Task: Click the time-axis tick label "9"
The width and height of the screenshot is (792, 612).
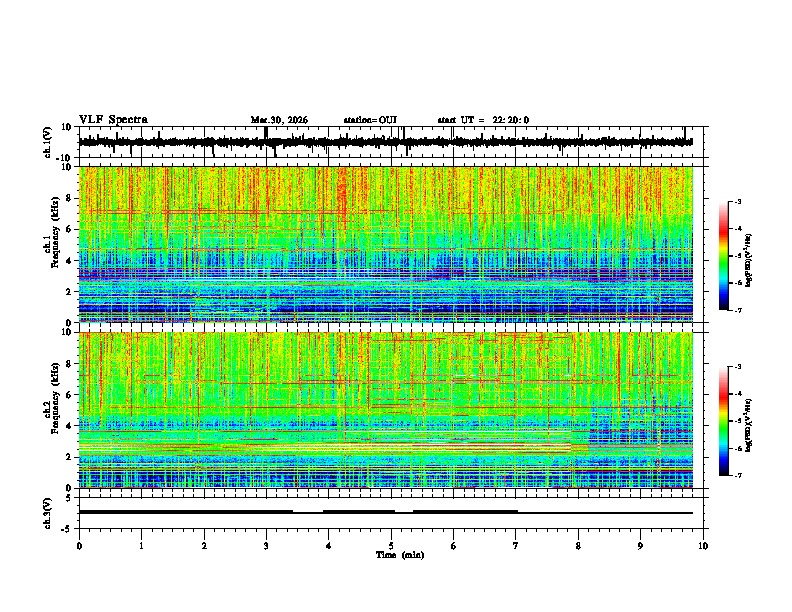Action: pos(640,546)
